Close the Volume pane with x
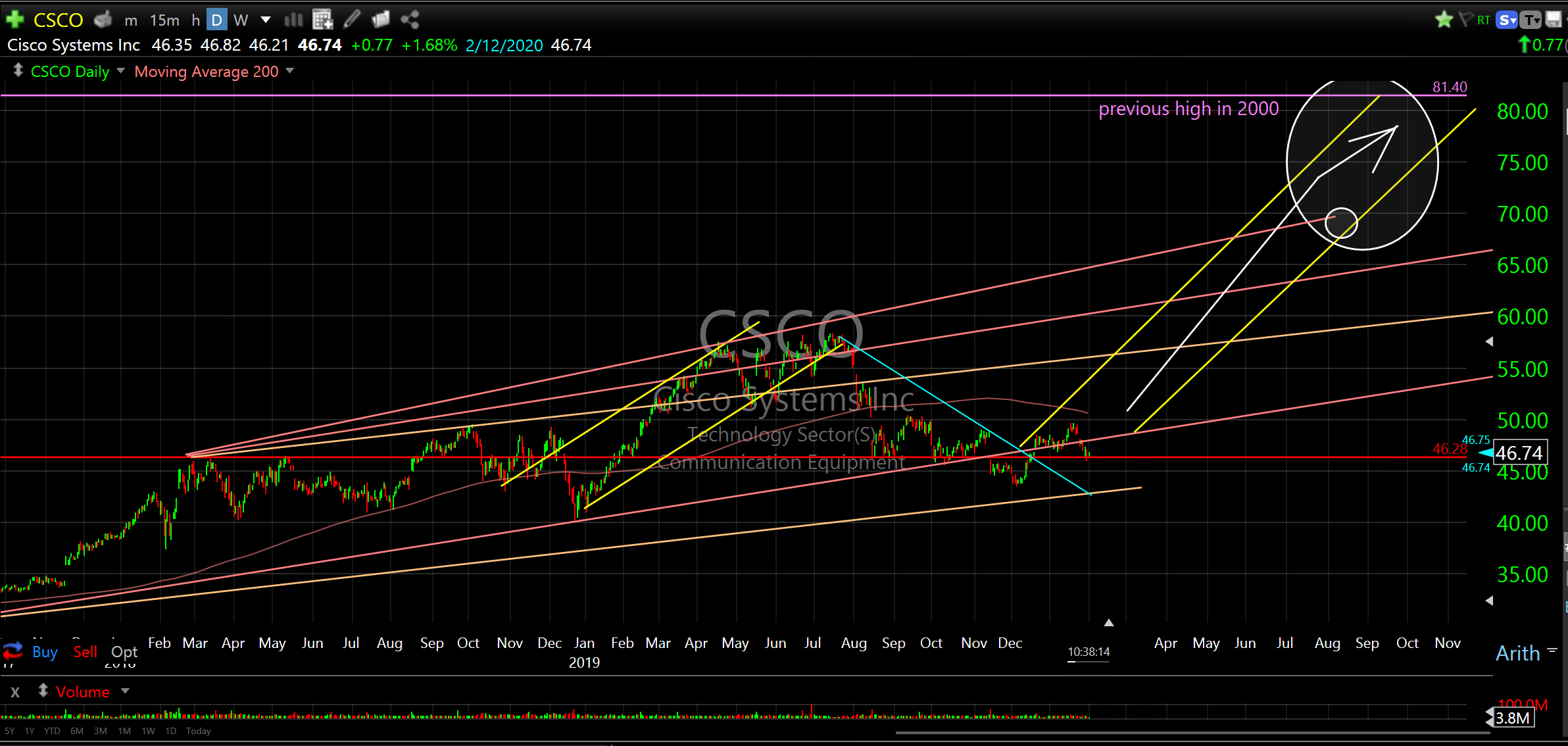 click(15, 691)
